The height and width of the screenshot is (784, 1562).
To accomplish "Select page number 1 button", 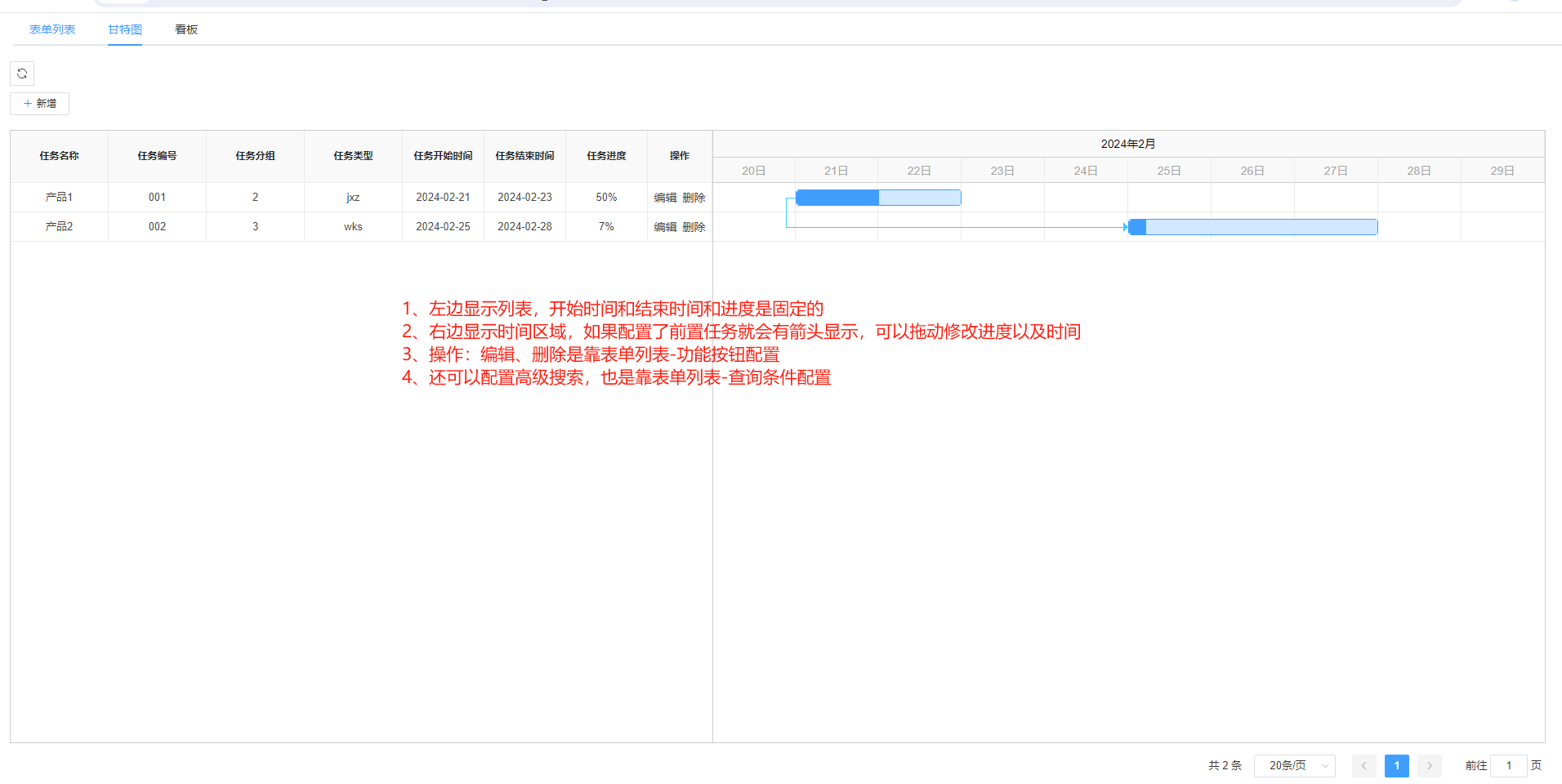I will click(1396, 766).
